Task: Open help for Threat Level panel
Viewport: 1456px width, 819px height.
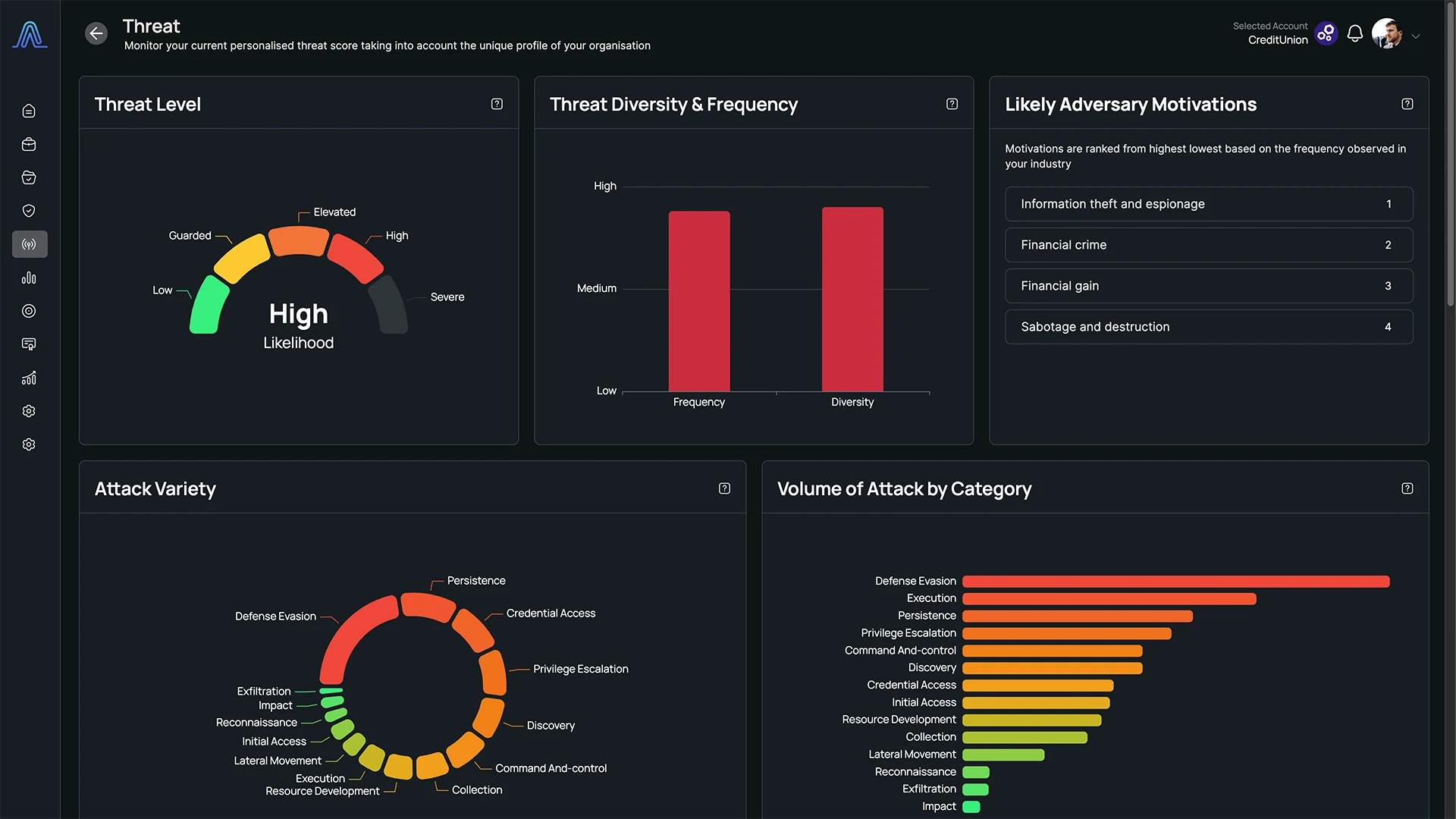Action: coord(497,104)
